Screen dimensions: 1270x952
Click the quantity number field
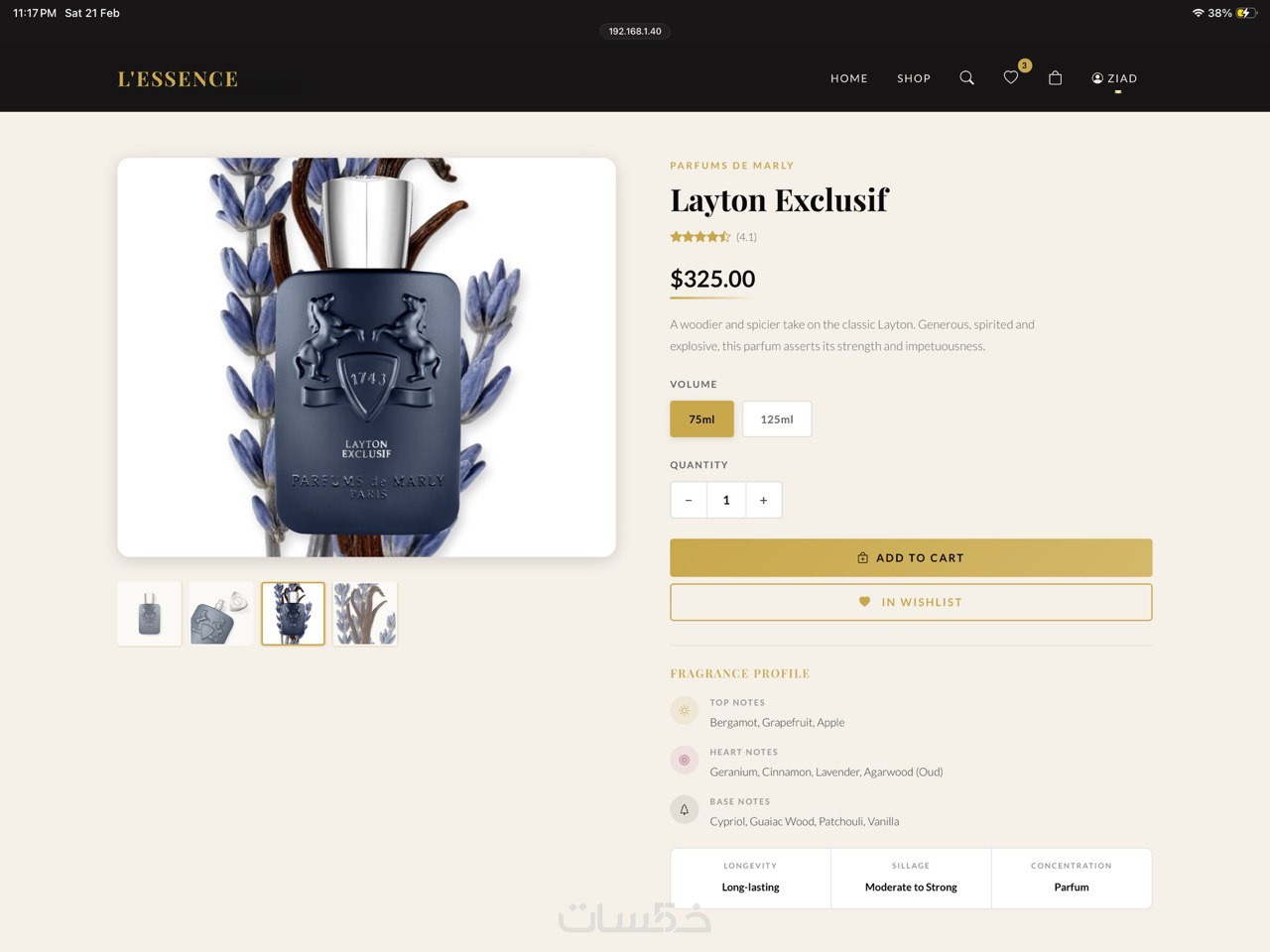click(x=726, y=500)
